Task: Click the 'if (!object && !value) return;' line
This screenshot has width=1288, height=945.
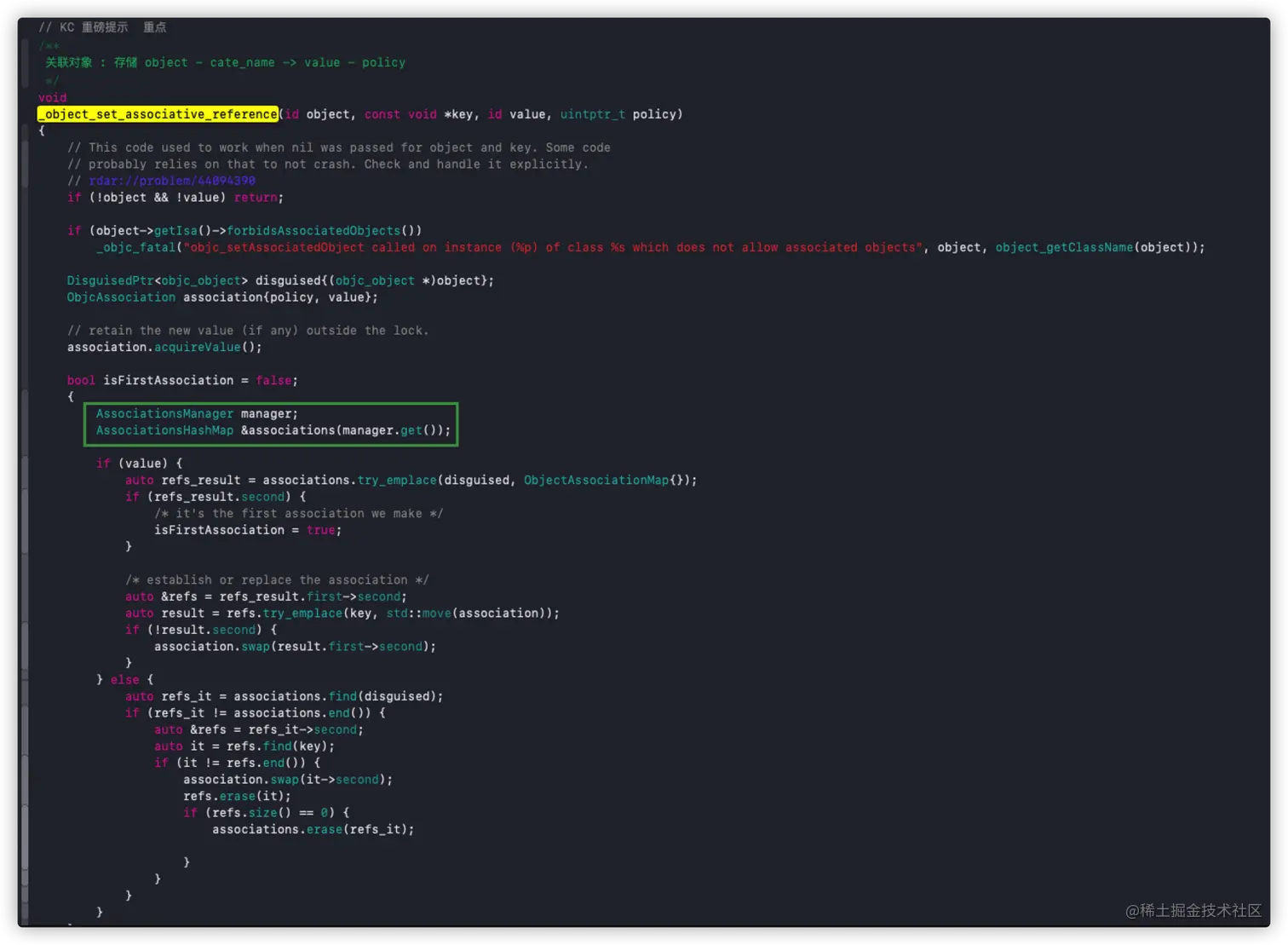Action: coord(175,198)
